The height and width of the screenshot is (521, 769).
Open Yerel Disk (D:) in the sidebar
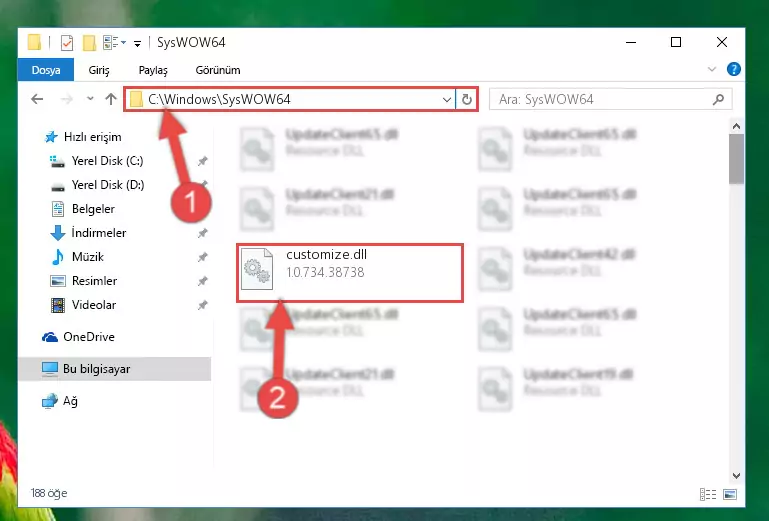pos(108,185)
